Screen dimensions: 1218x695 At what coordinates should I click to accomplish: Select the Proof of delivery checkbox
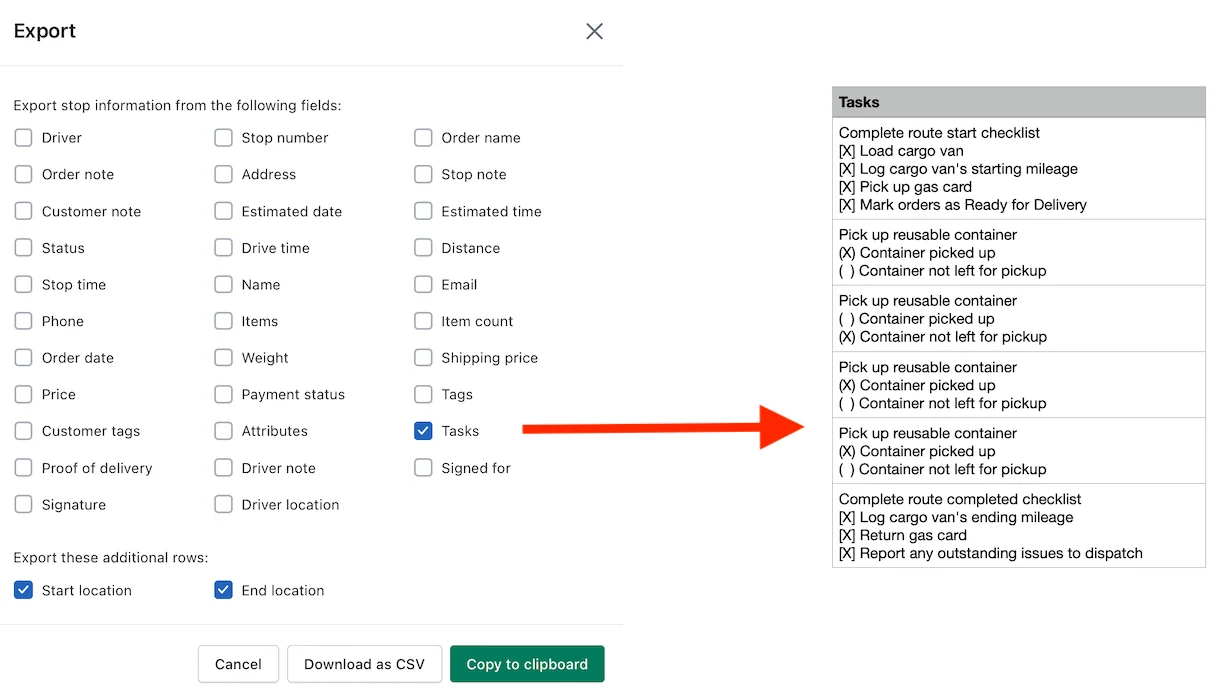pos(23,468)
